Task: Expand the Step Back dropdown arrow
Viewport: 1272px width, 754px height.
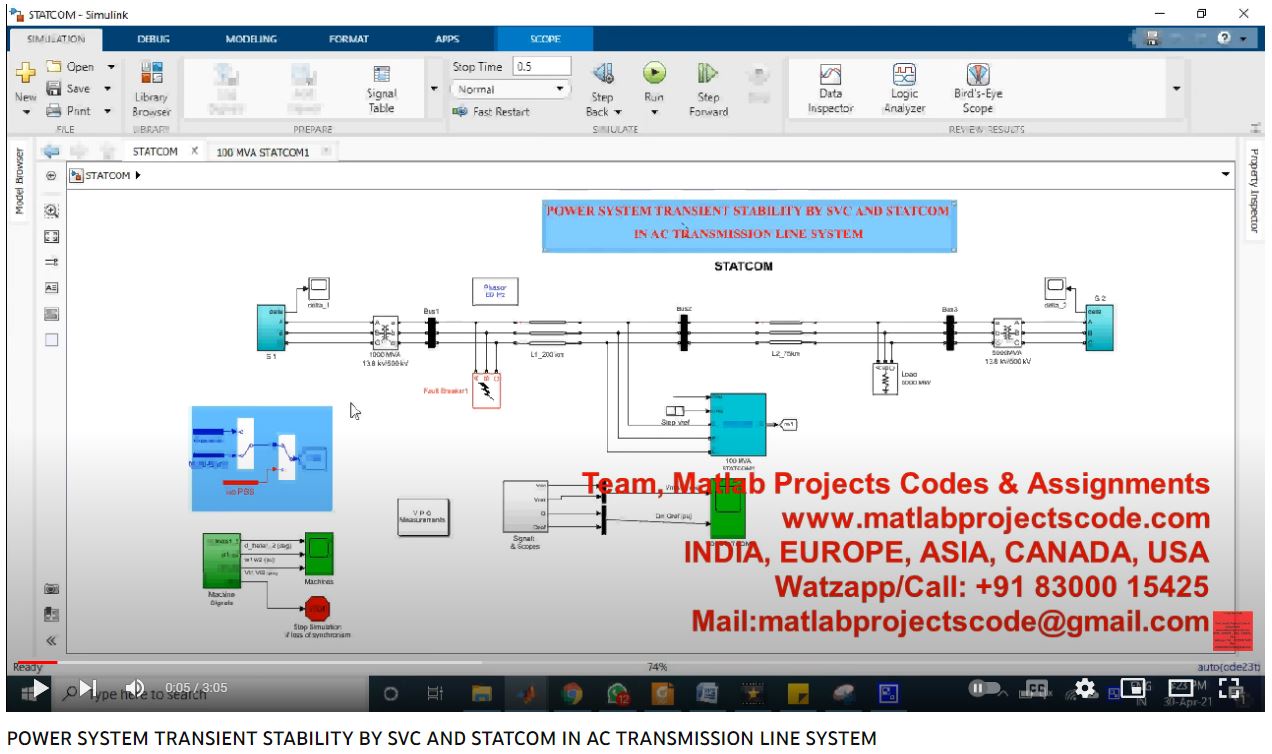Action: pyautogui.click(x=618, y=112)
